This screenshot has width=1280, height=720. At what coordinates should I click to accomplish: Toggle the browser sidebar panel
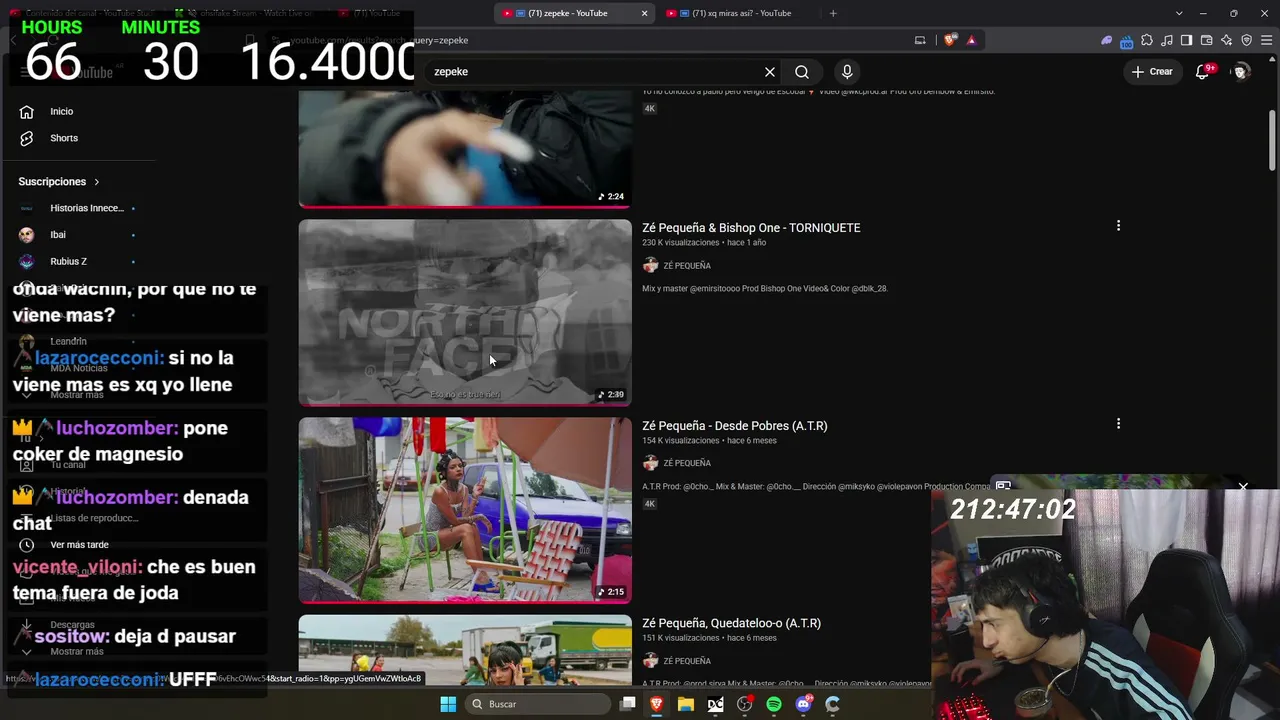click(1186, 40)
